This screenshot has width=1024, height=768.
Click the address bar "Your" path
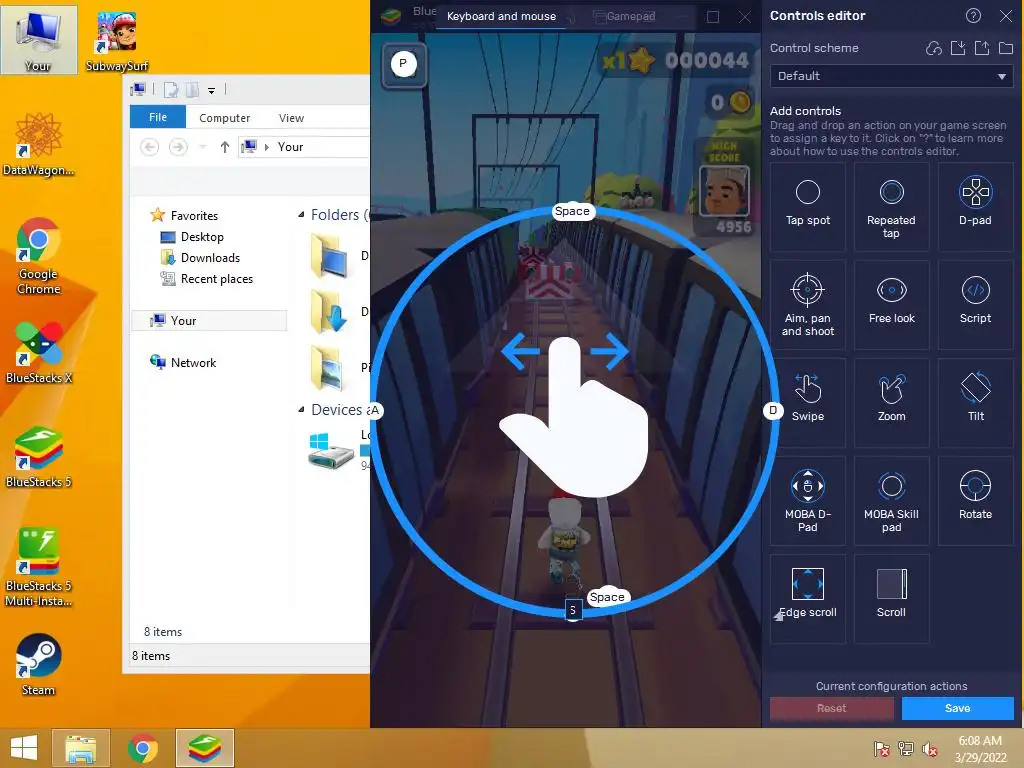(x=290, y=147)
